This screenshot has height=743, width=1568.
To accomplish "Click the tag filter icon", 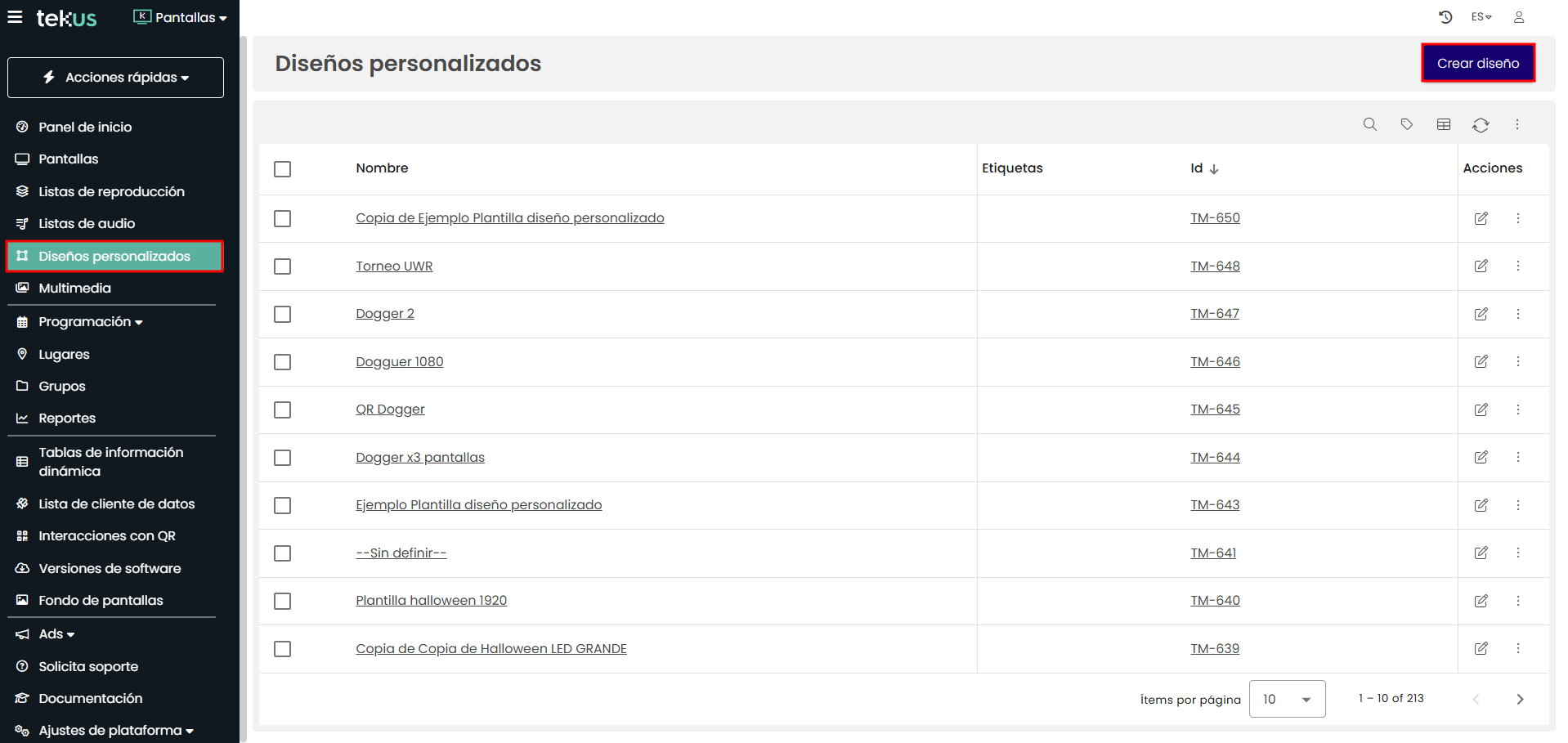I will [x=1407, y=124].
